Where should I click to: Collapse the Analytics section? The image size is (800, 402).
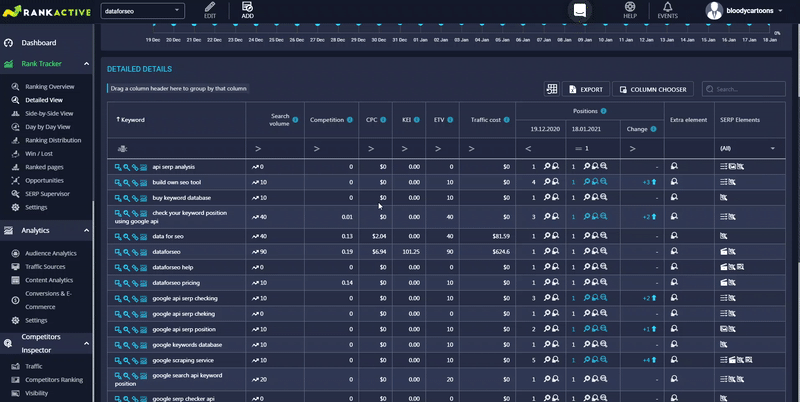(x=86, y=231)
